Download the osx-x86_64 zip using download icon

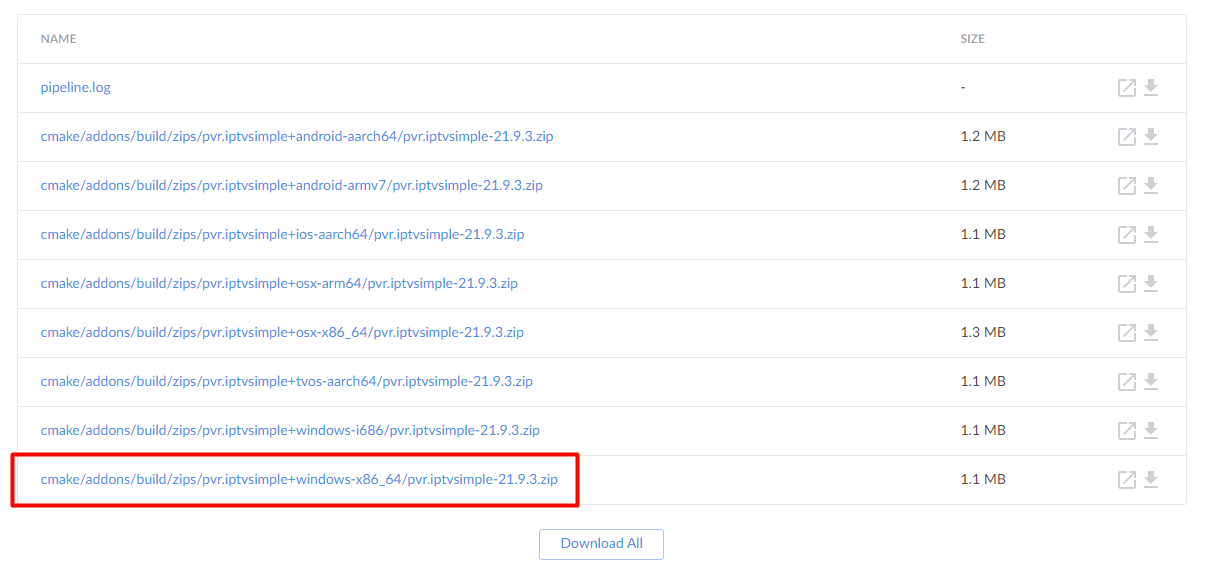coord(1151,332)
